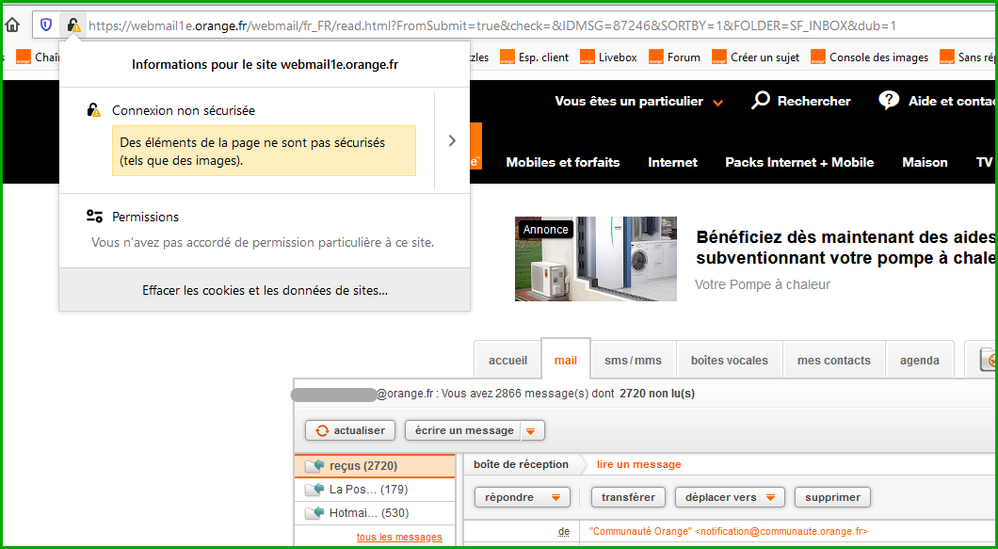
Task: Open the Livebox bookmark
Action: click(x=608, y=57)
